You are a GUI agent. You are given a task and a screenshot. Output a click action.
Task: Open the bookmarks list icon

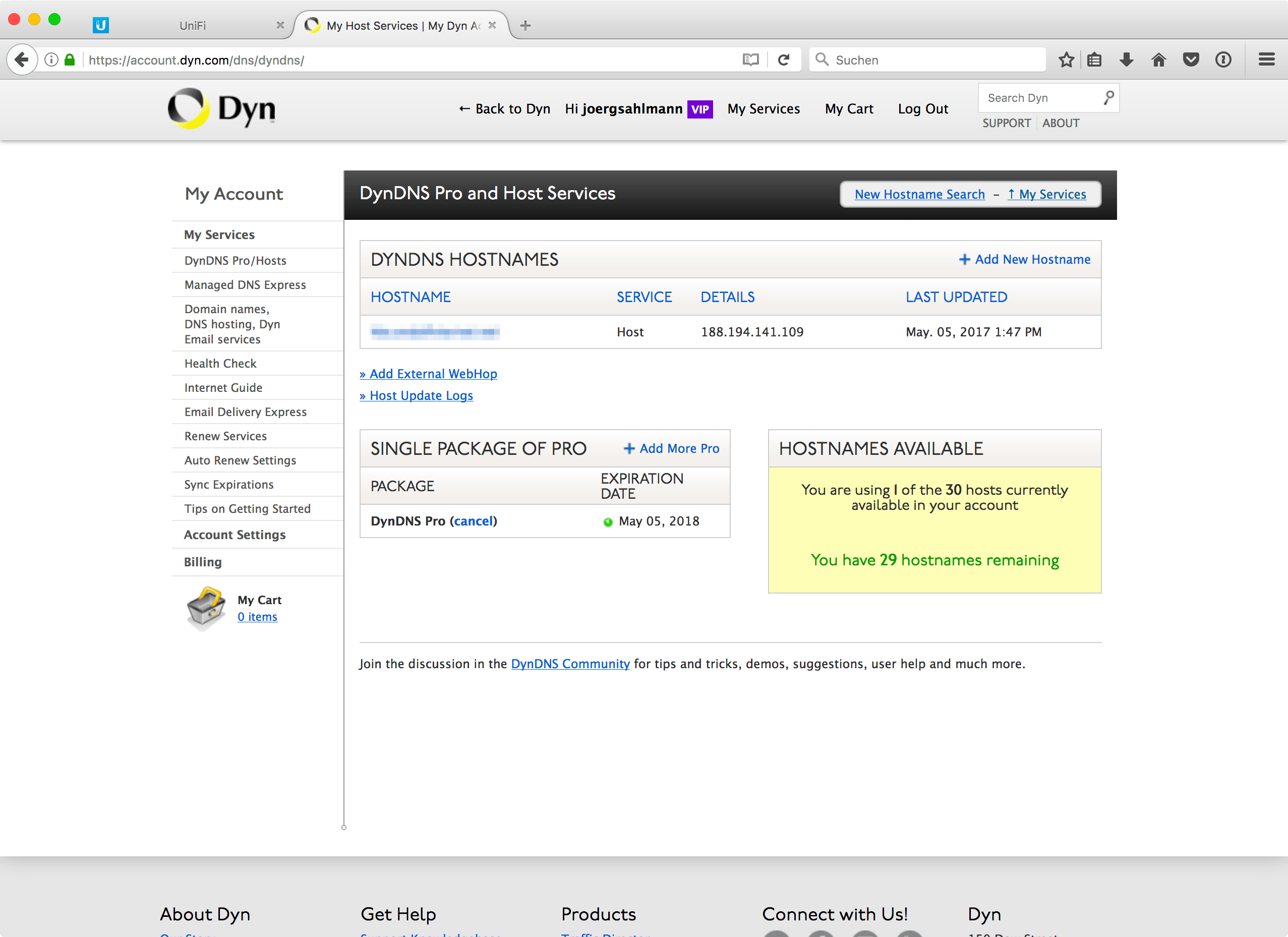point(1094,60)
